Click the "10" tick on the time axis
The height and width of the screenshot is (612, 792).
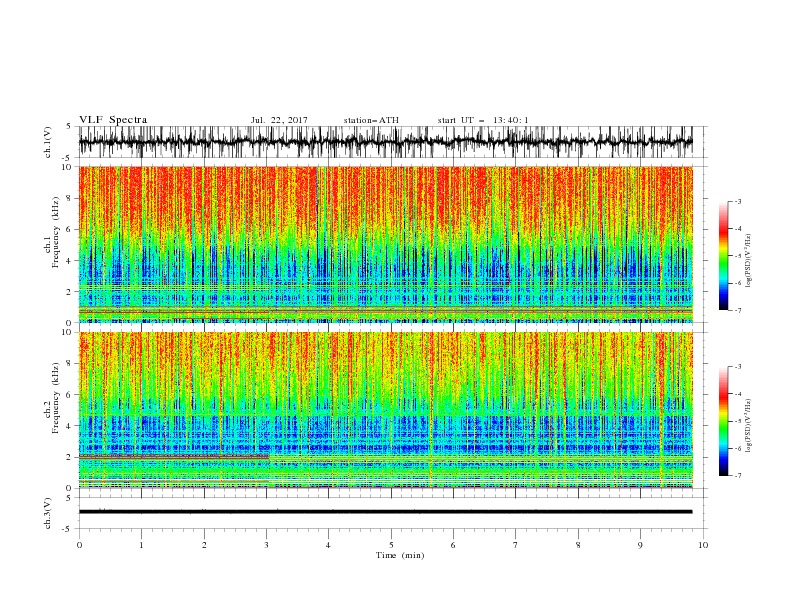(703, 545)
